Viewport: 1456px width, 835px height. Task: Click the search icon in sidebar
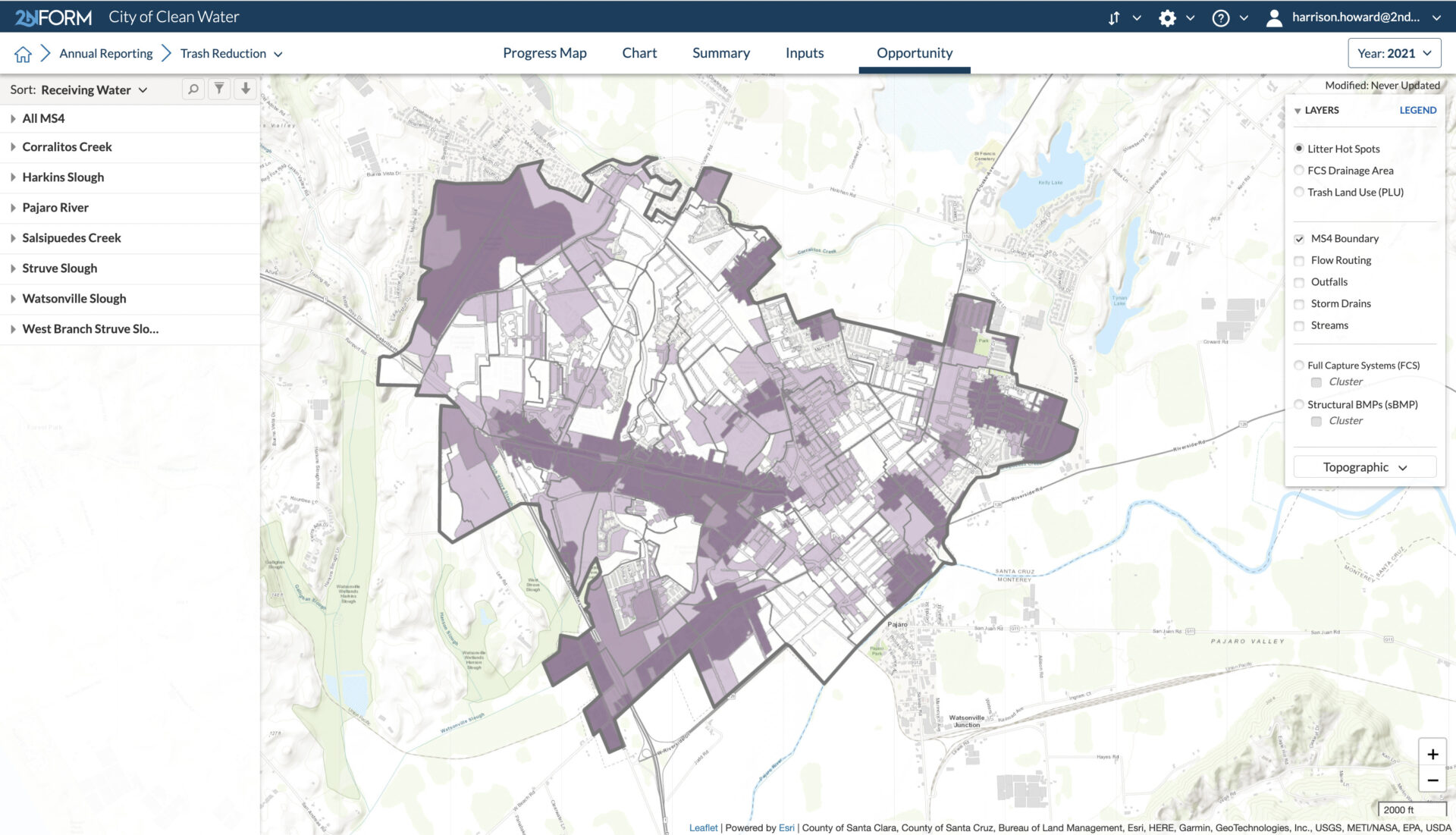coord(193,89)
